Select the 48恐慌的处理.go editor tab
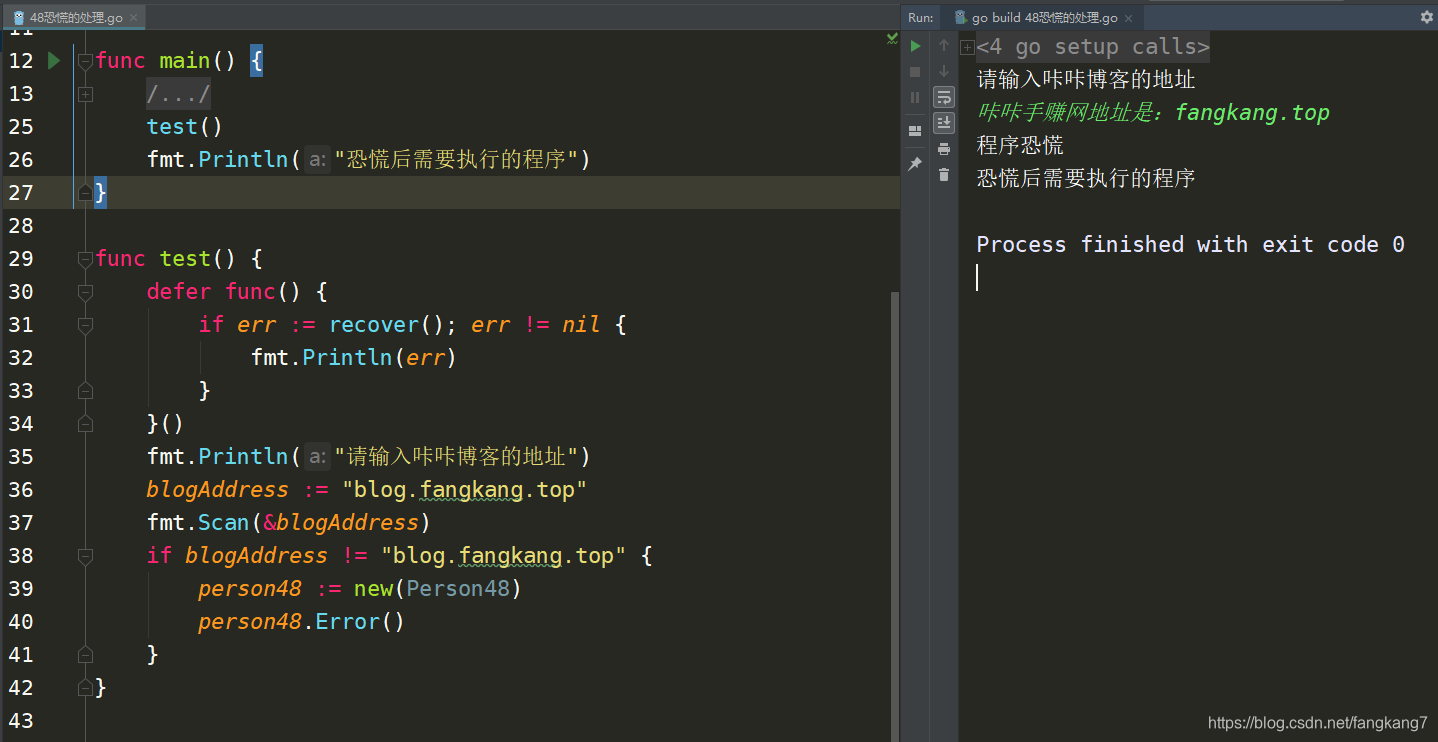The height and width of the screenshot is (742, 1438). pyautogui.click(x=76, y=18)
